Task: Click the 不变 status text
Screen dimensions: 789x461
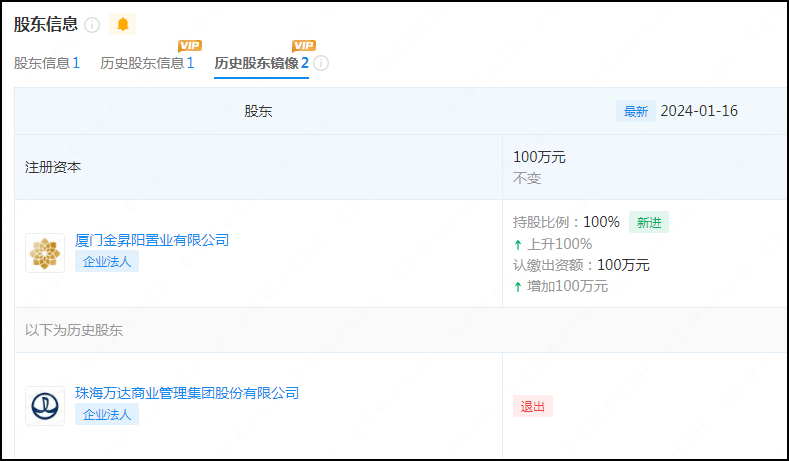Action: [527, 178]
